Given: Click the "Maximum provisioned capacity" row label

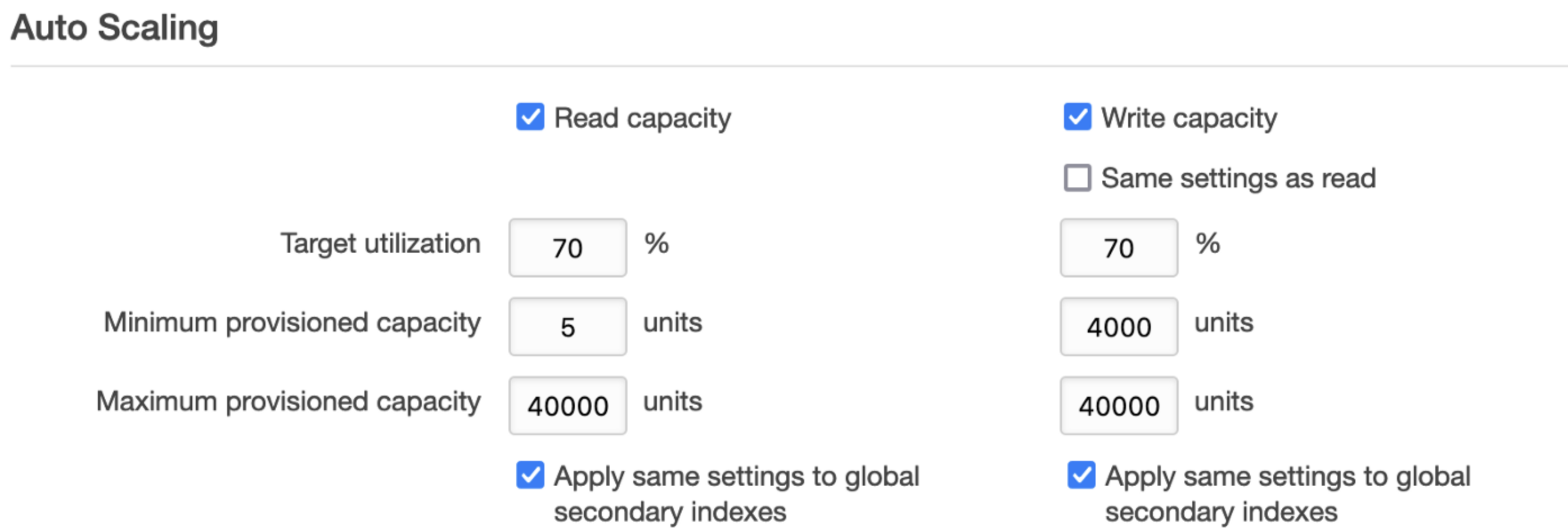Looking at the screenshot, I should tap(289, 402).
